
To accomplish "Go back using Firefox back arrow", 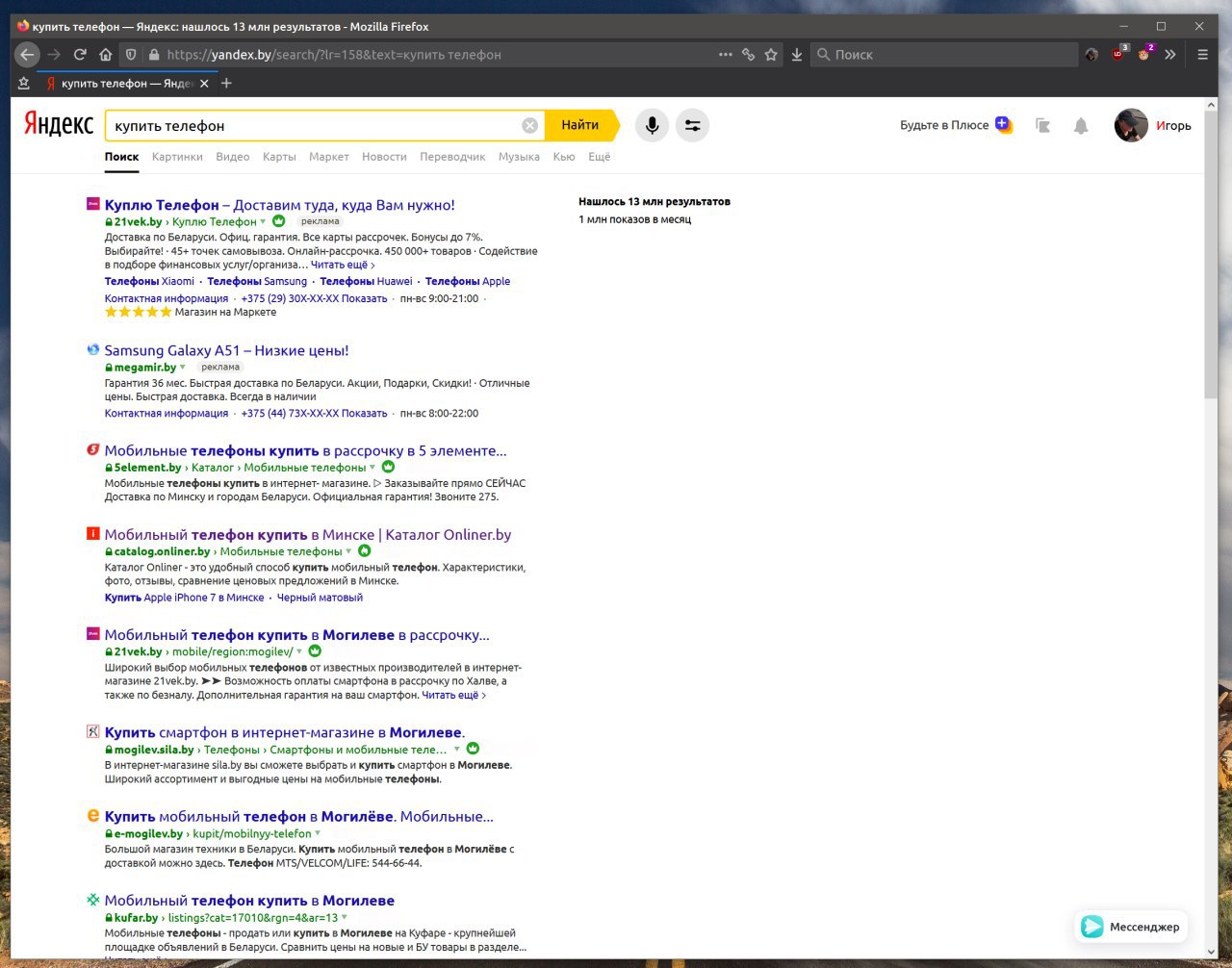I will (x=27, y=55).
